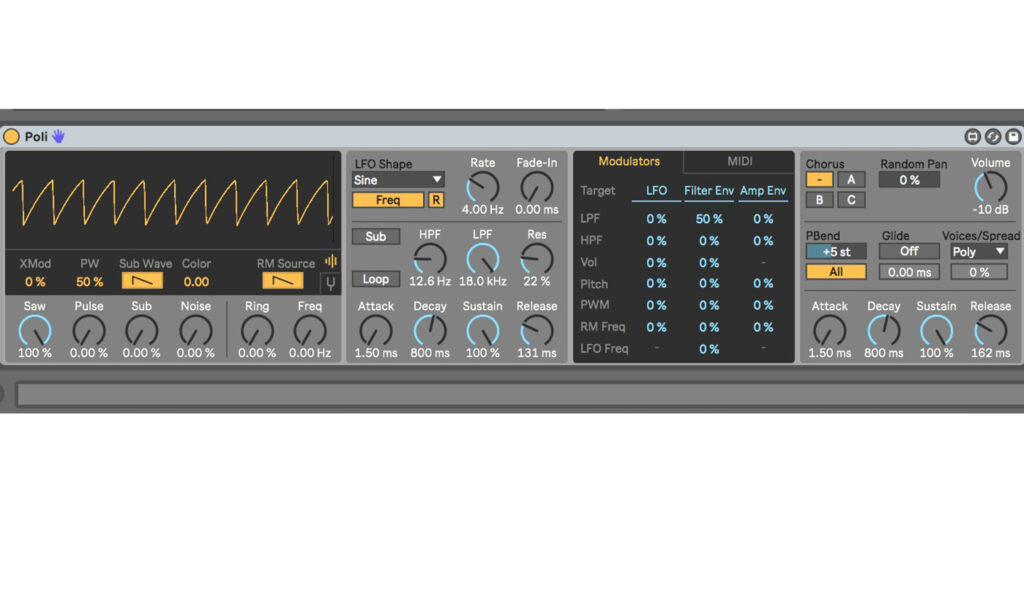Enable LFO retrigger R button

point(436,200)
